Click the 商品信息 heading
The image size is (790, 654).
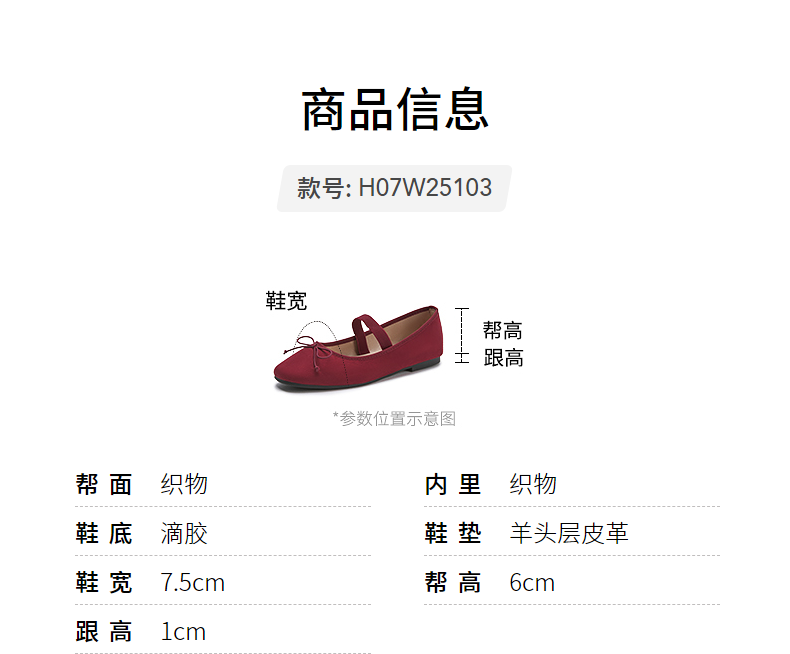(394, 109)
